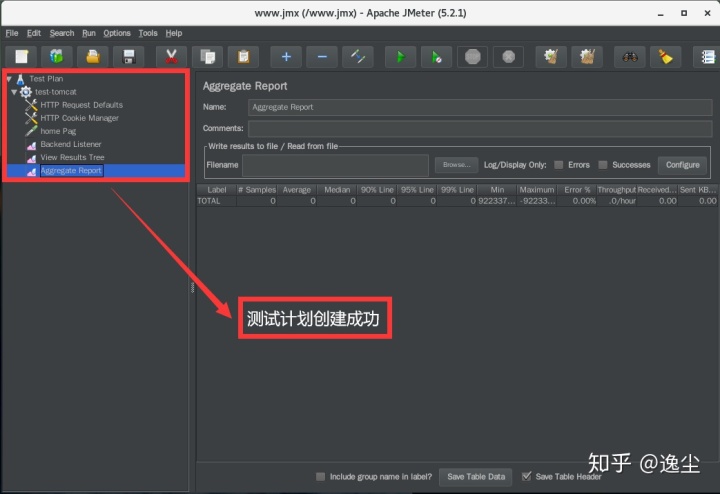
Task: Click the Shutdown test icon
Action: 508,57
